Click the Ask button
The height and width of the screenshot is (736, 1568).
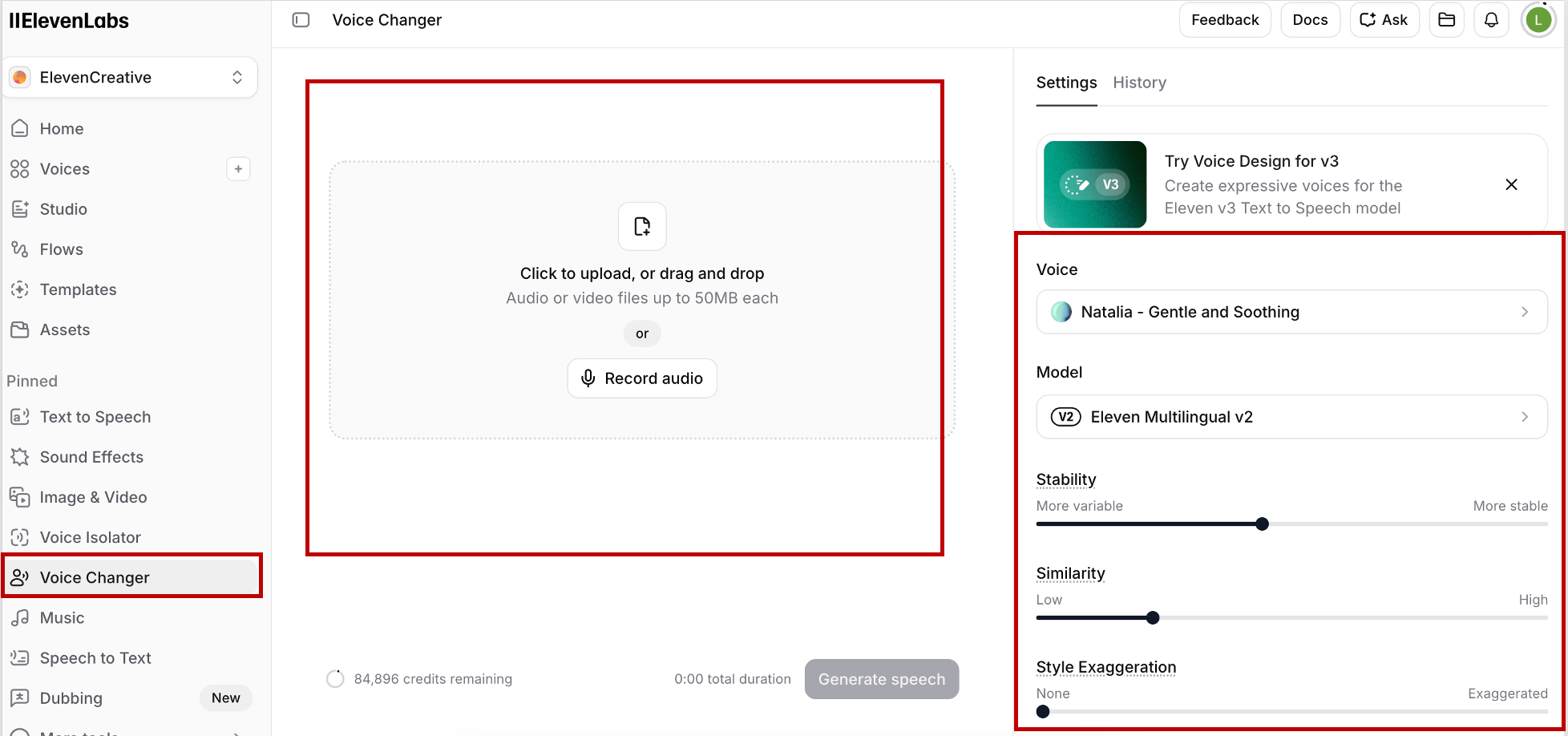coord(1384,20)
